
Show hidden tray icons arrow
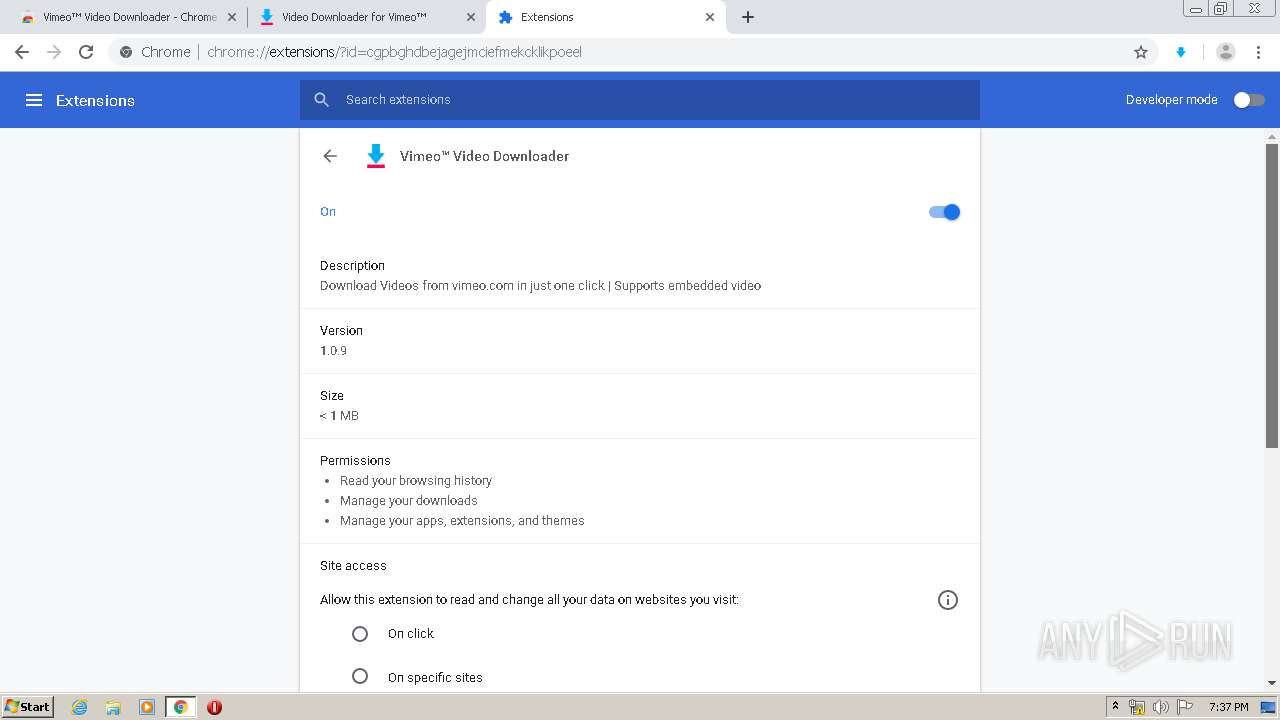1116,707
